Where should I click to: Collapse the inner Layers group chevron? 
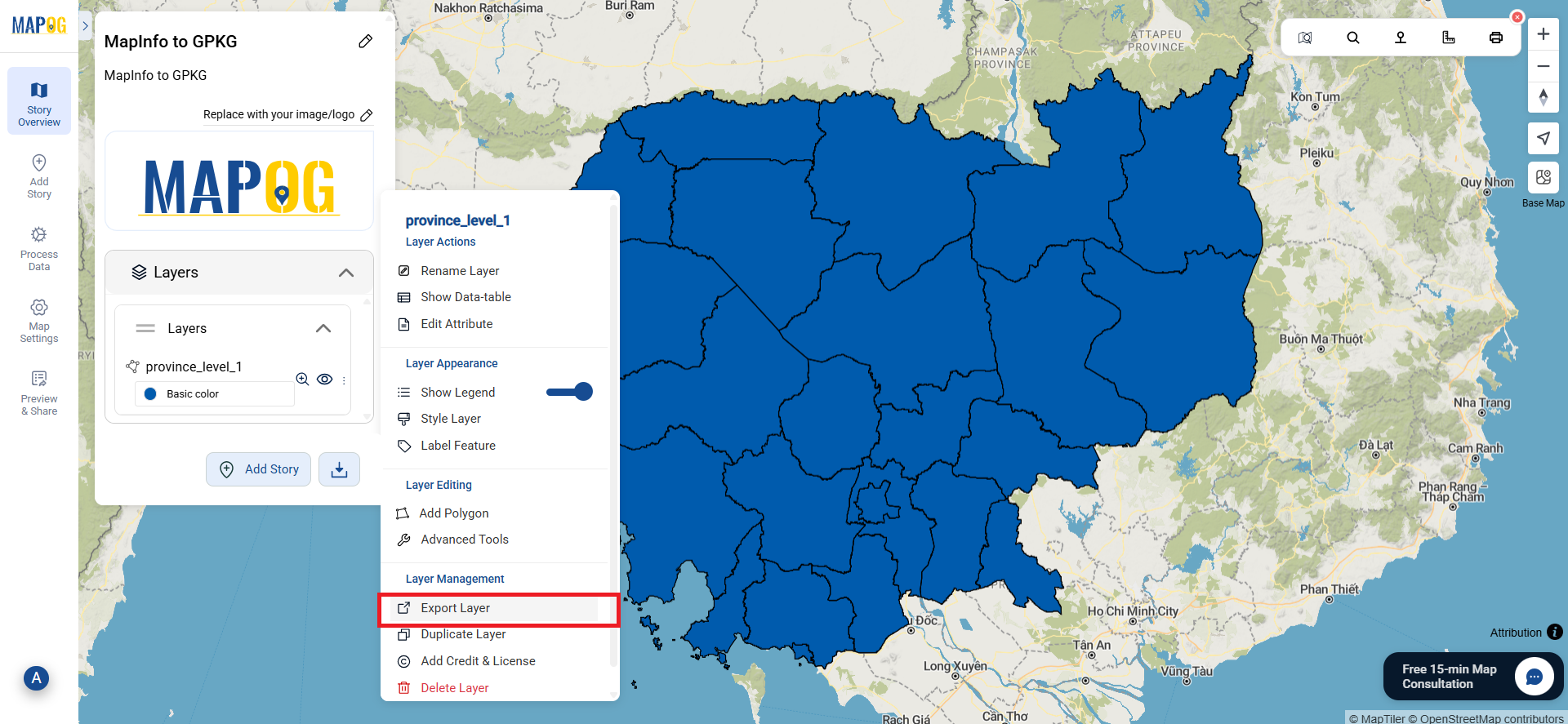[x=323, y=328]
